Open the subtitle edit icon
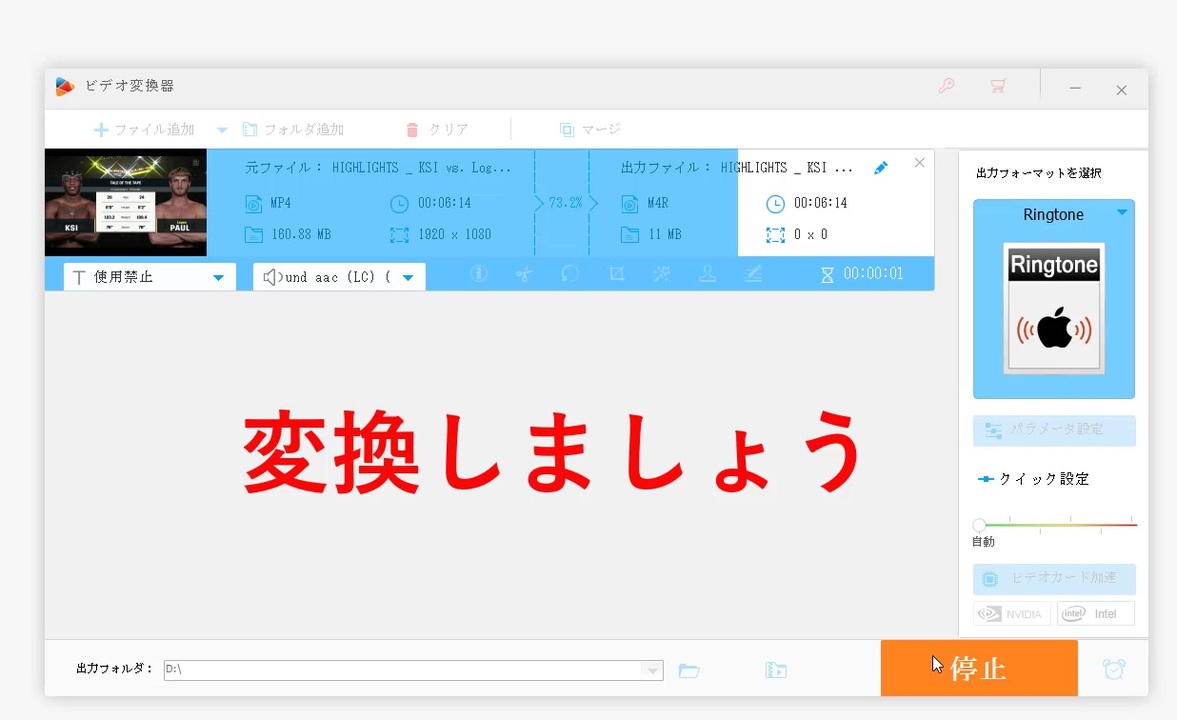Image resolution: width=1177 pixels, height=720 pixels. click(x=753, y=274)
